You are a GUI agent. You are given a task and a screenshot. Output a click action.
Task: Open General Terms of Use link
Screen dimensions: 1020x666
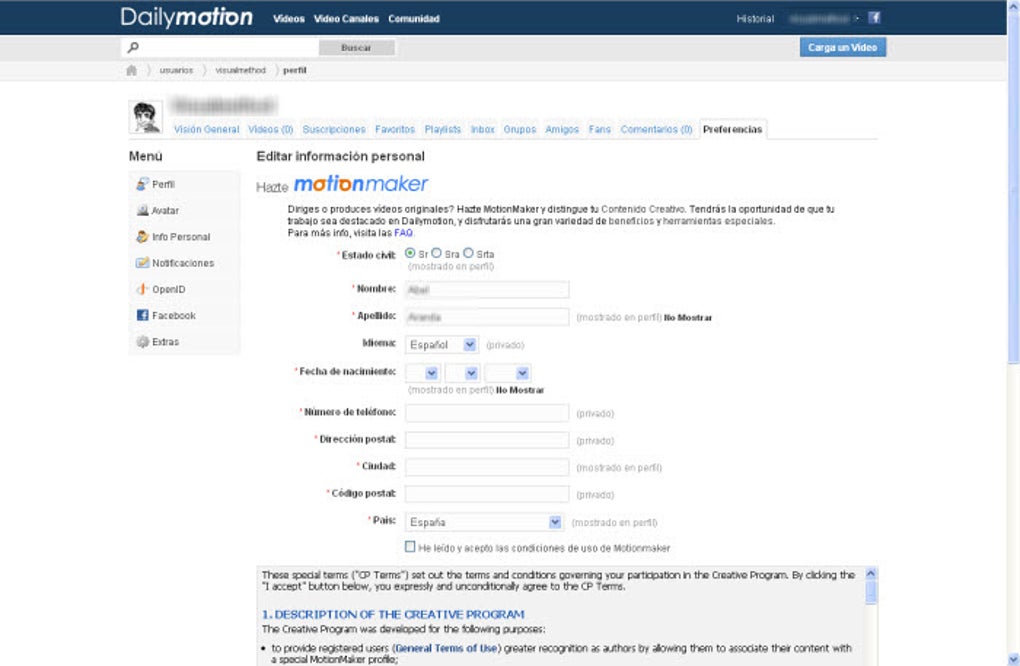coord(446,648)
